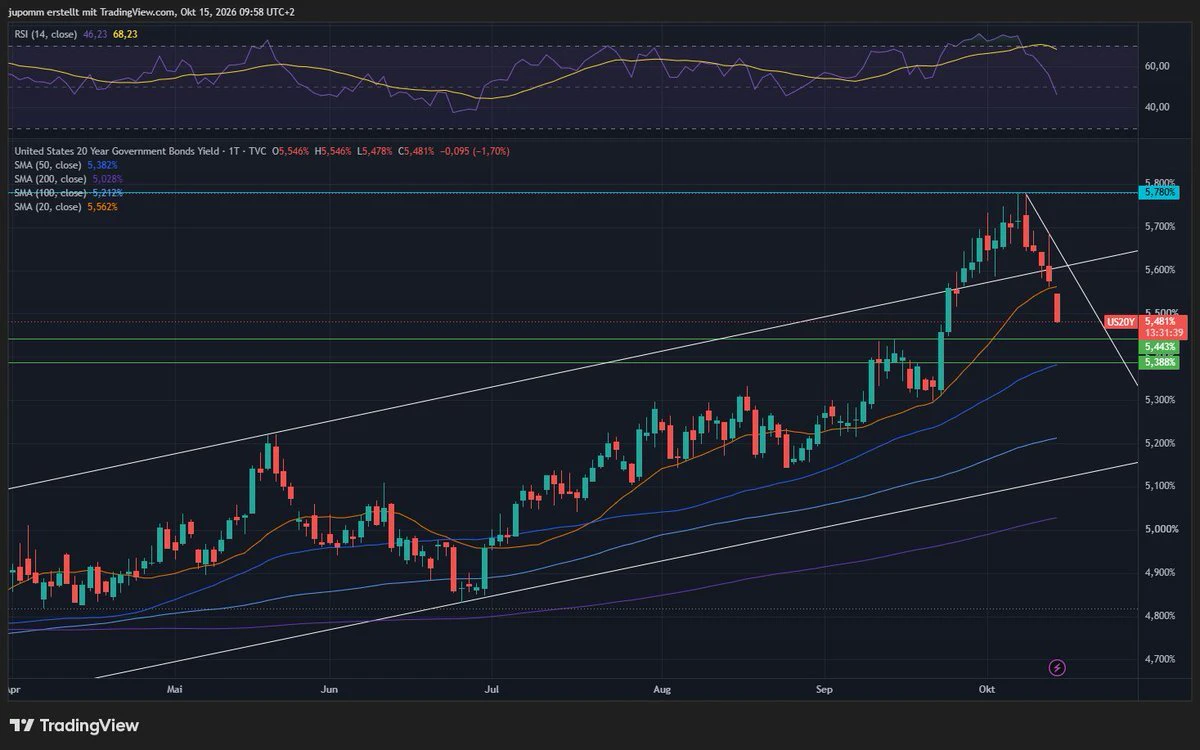Click the green 5,388% level label
Viewport: 1200px width, 750px height.
point(1159,362)
